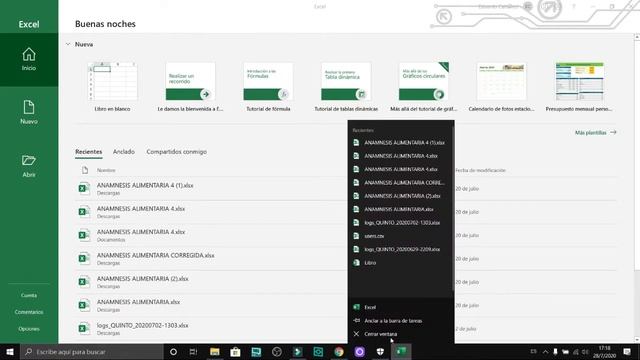
Task: Click the Fecha de modificación column header
Action: coord(480,170)
